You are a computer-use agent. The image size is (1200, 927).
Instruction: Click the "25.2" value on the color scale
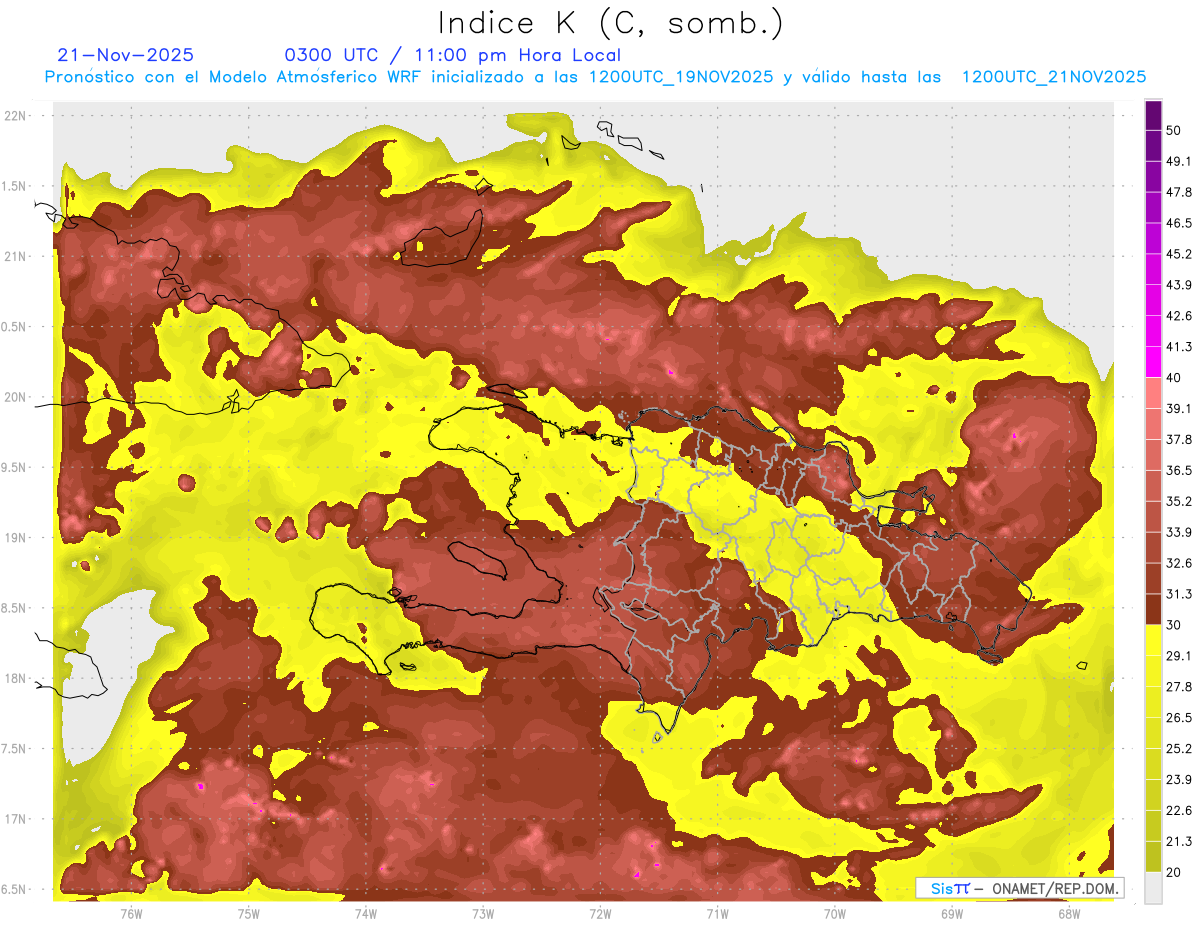click(x=1178, y=749)
